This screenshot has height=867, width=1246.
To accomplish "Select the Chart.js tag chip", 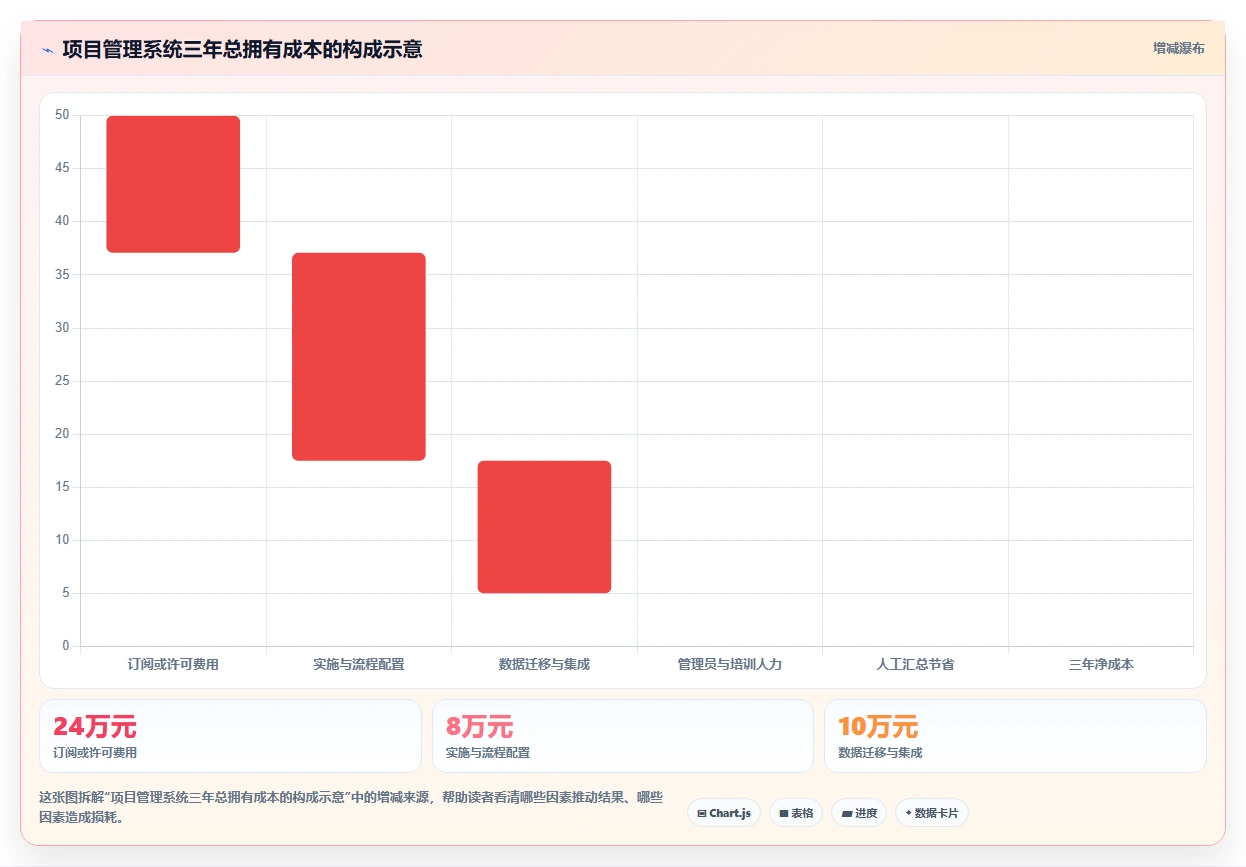I will tap(724, 813).
